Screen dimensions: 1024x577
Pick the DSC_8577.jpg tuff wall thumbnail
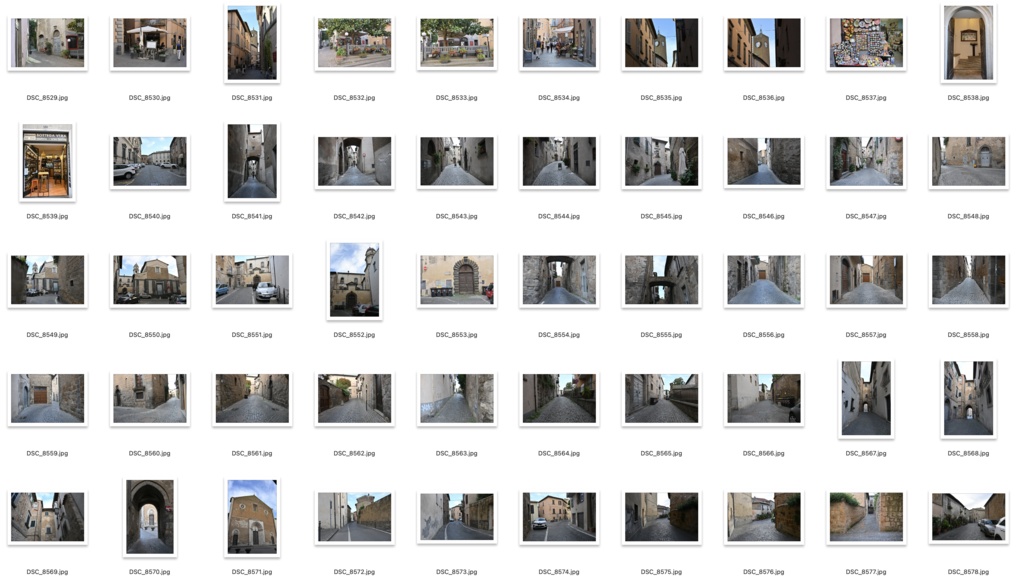point(866,517)
